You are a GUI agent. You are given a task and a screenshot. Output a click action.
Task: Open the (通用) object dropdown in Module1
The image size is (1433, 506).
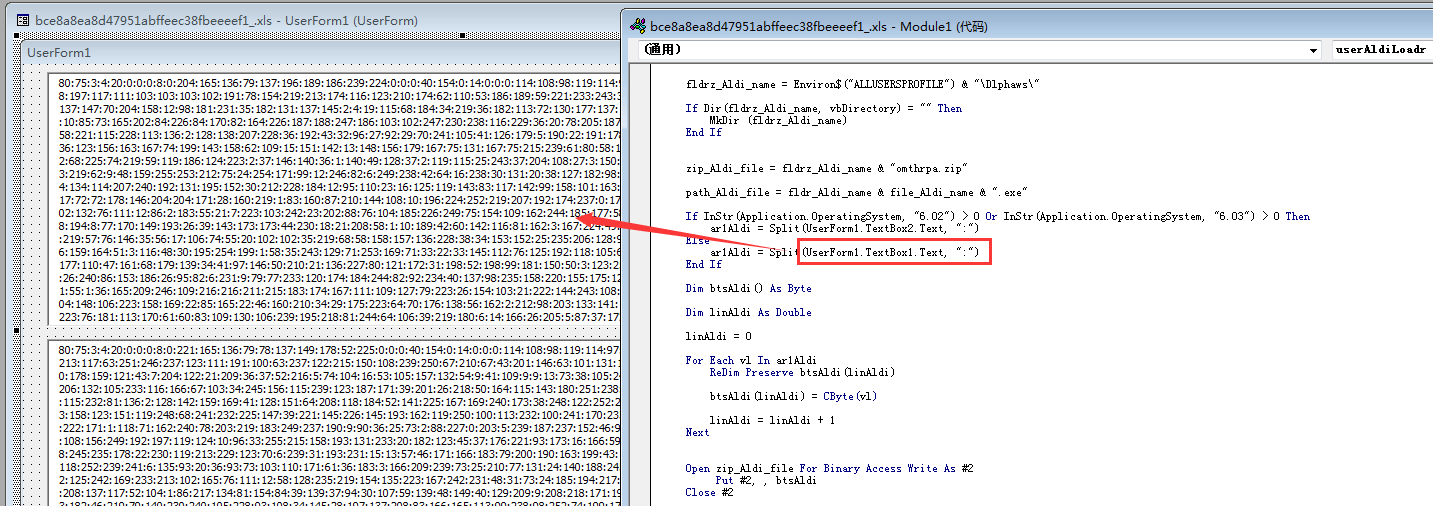978,49
